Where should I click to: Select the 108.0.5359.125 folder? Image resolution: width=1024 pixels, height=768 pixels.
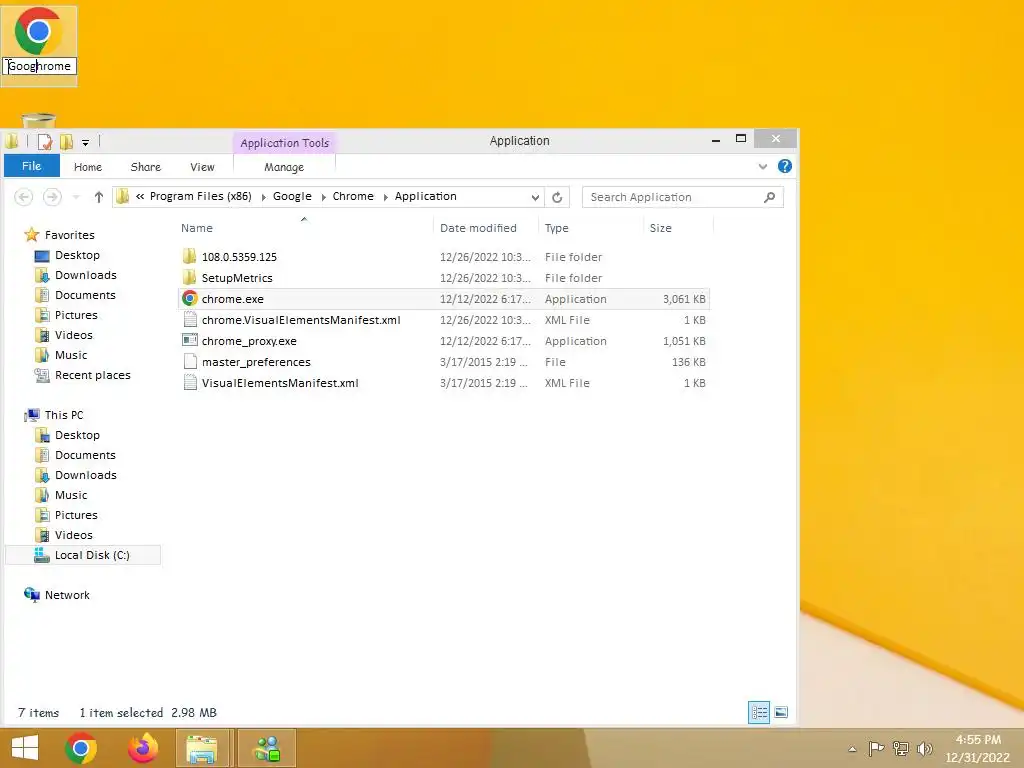pyautogui.click(x=239, y=257)
